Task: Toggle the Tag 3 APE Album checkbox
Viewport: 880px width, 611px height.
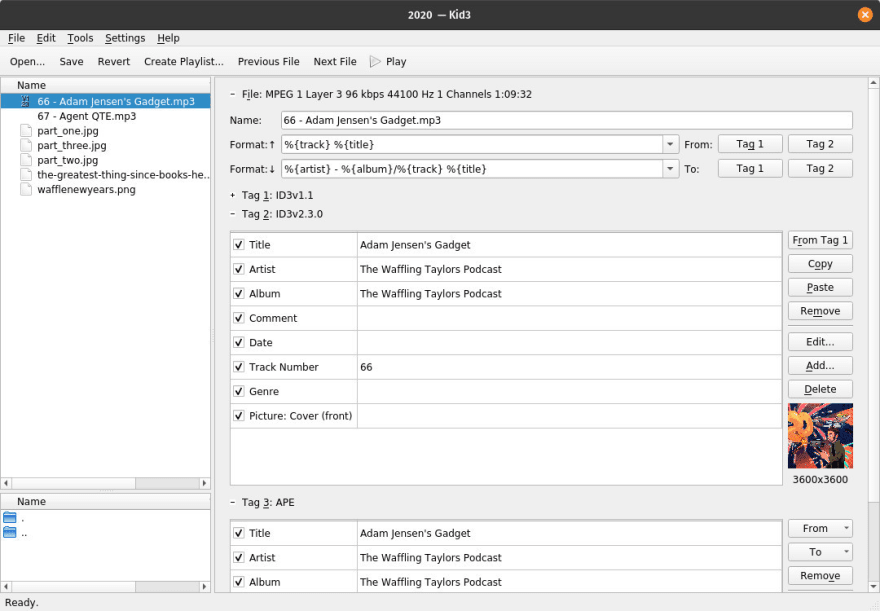Action: point(239,582)
